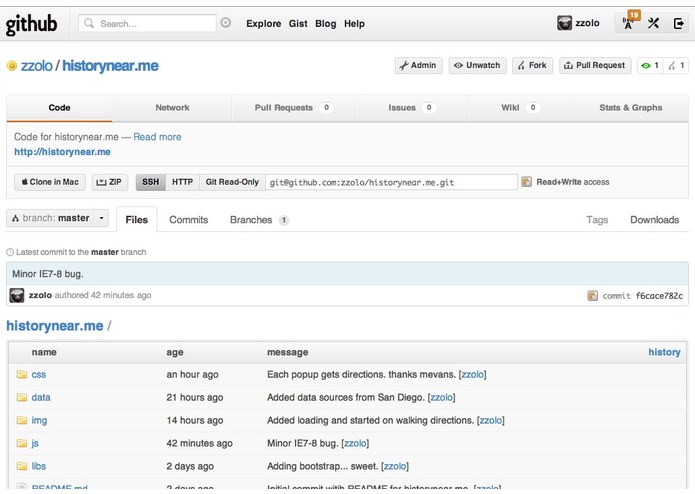Open notifications icon with 19 badge

coord(629,23)
